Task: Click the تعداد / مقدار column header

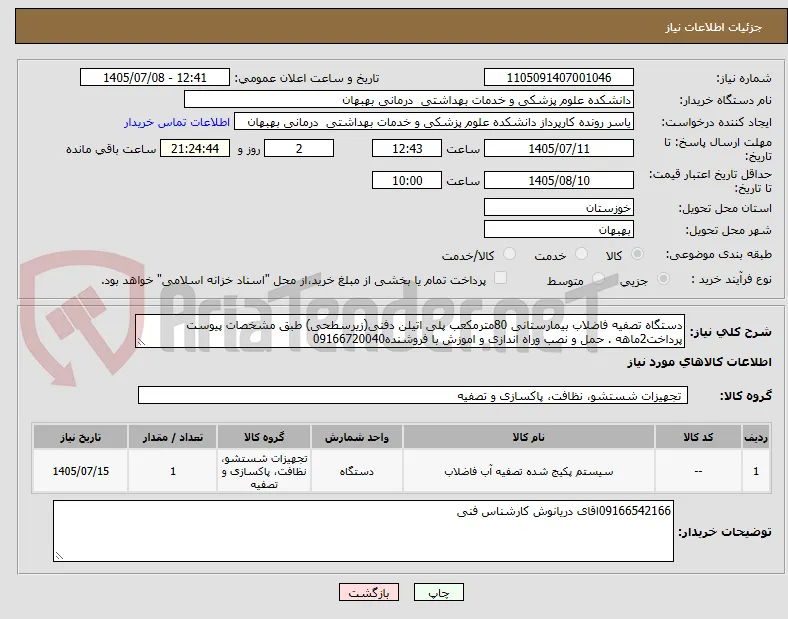Action: click(x=173, y=437)
